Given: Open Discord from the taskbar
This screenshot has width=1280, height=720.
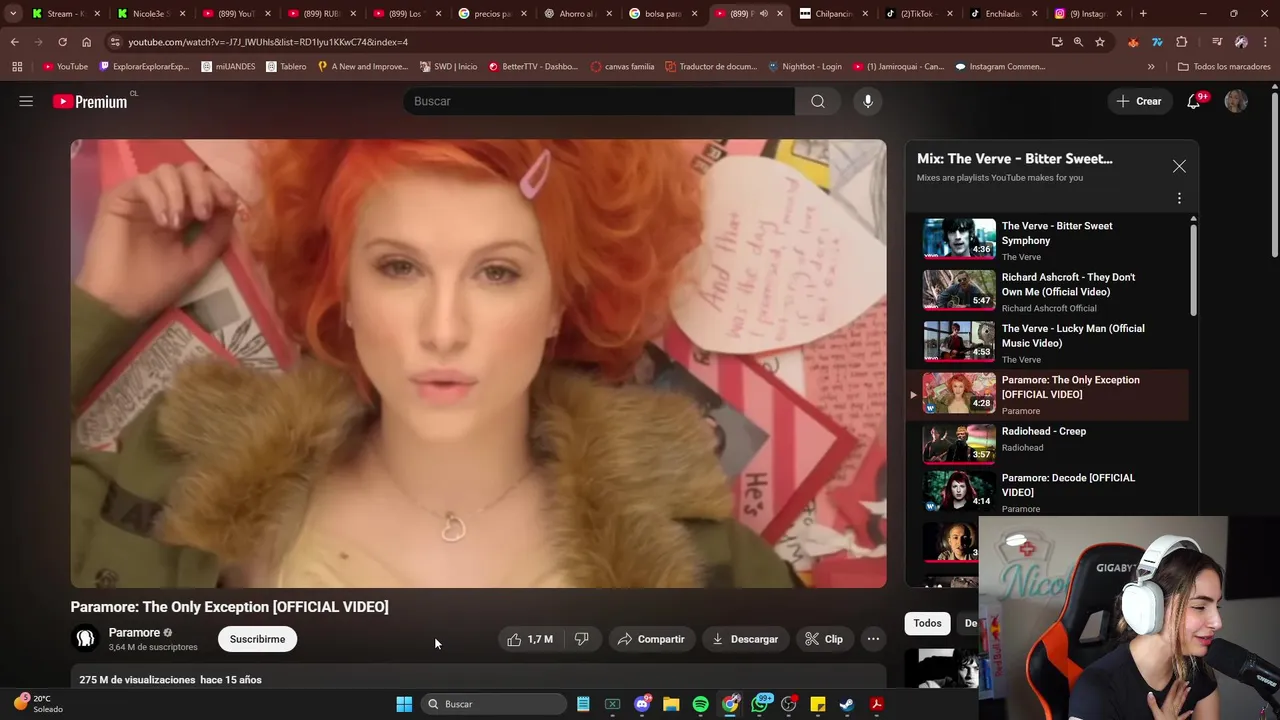Looking at the screenshot, I should (642, 704).
